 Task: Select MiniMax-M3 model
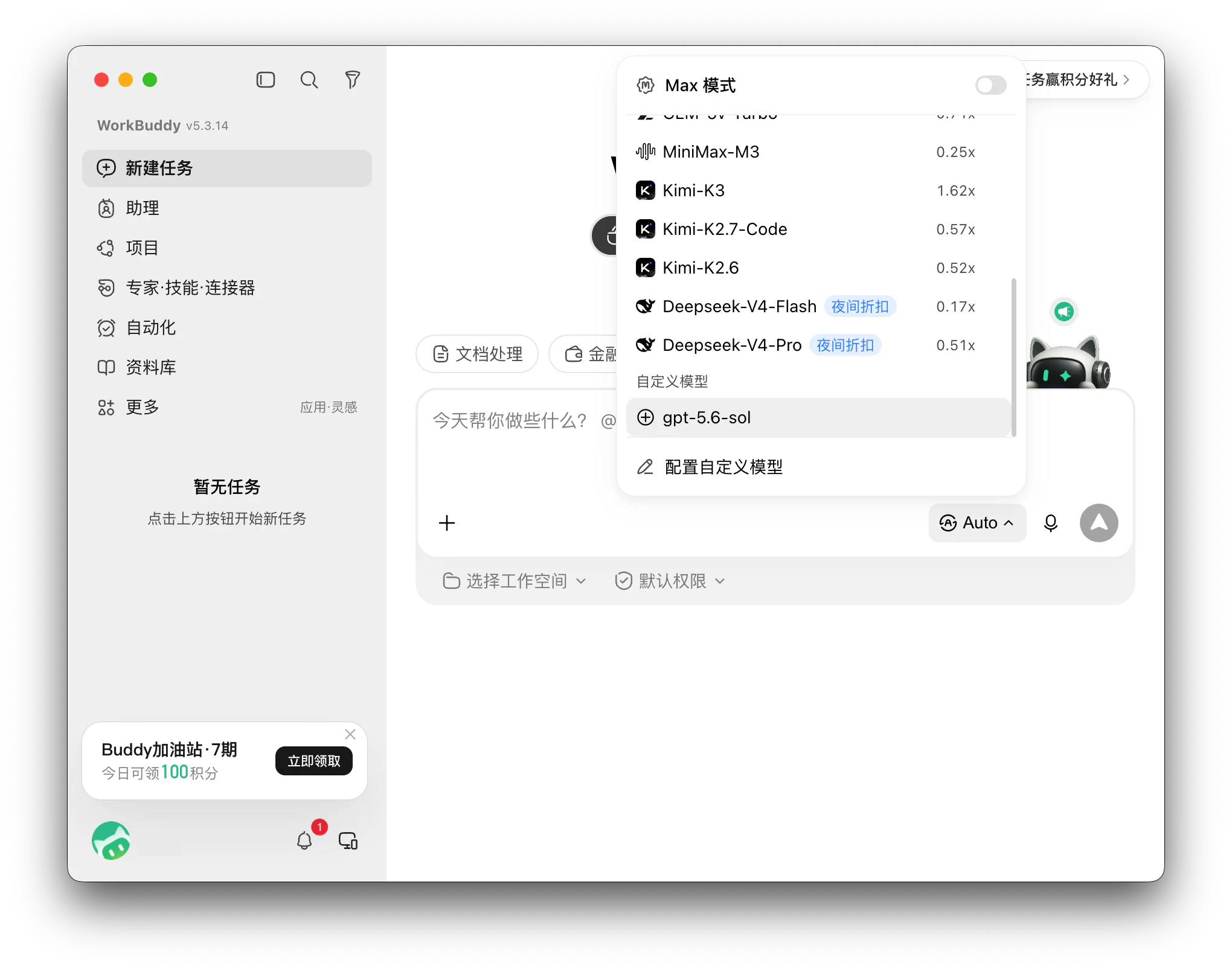[x=819, y=152]
